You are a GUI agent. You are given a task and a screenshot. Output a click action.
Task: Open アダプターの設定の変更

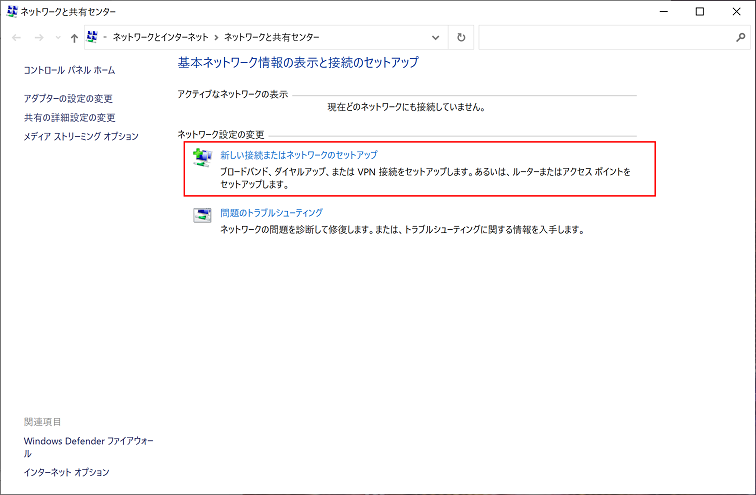pos(68,98)
